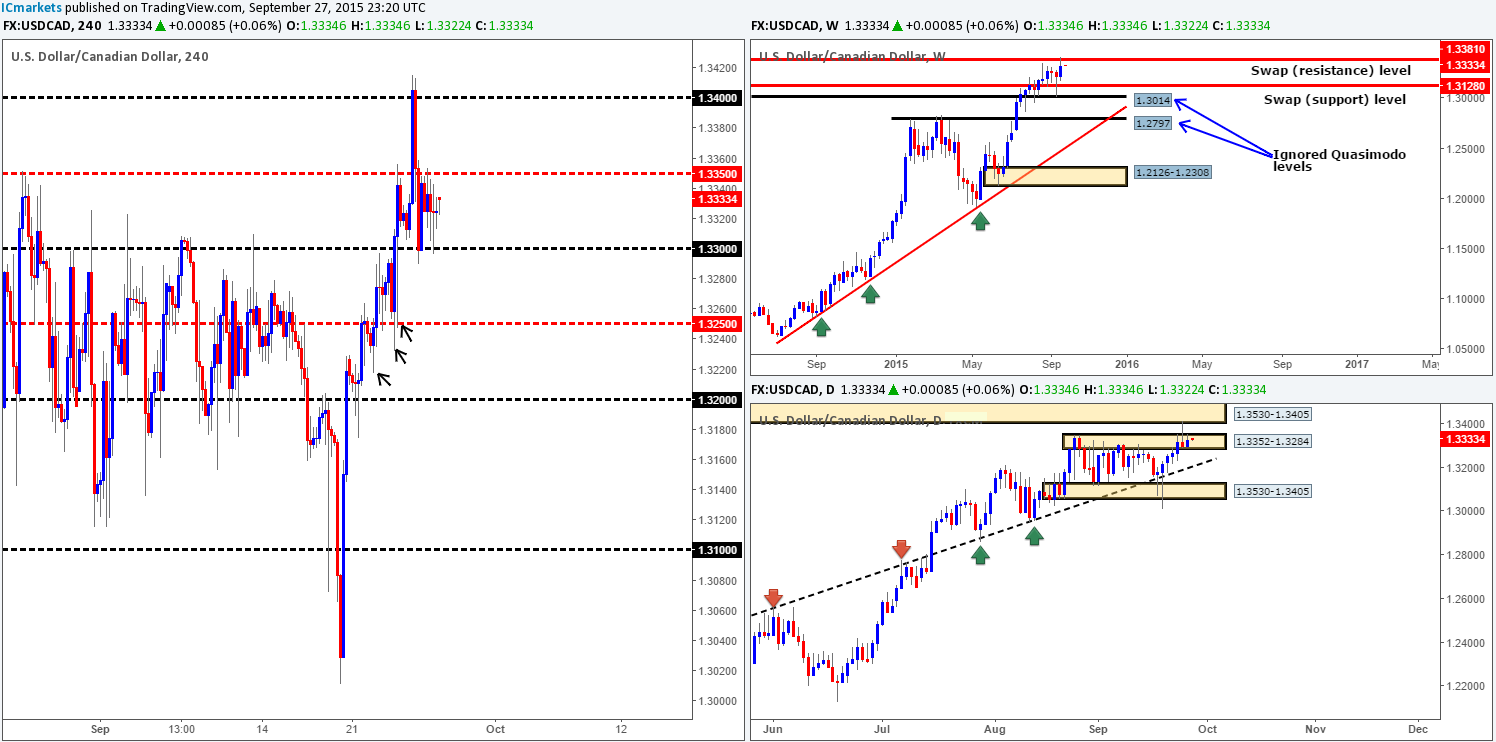1496x742 pixels.
Task: Click the Jun date label on daily chart
Action: 773,728
